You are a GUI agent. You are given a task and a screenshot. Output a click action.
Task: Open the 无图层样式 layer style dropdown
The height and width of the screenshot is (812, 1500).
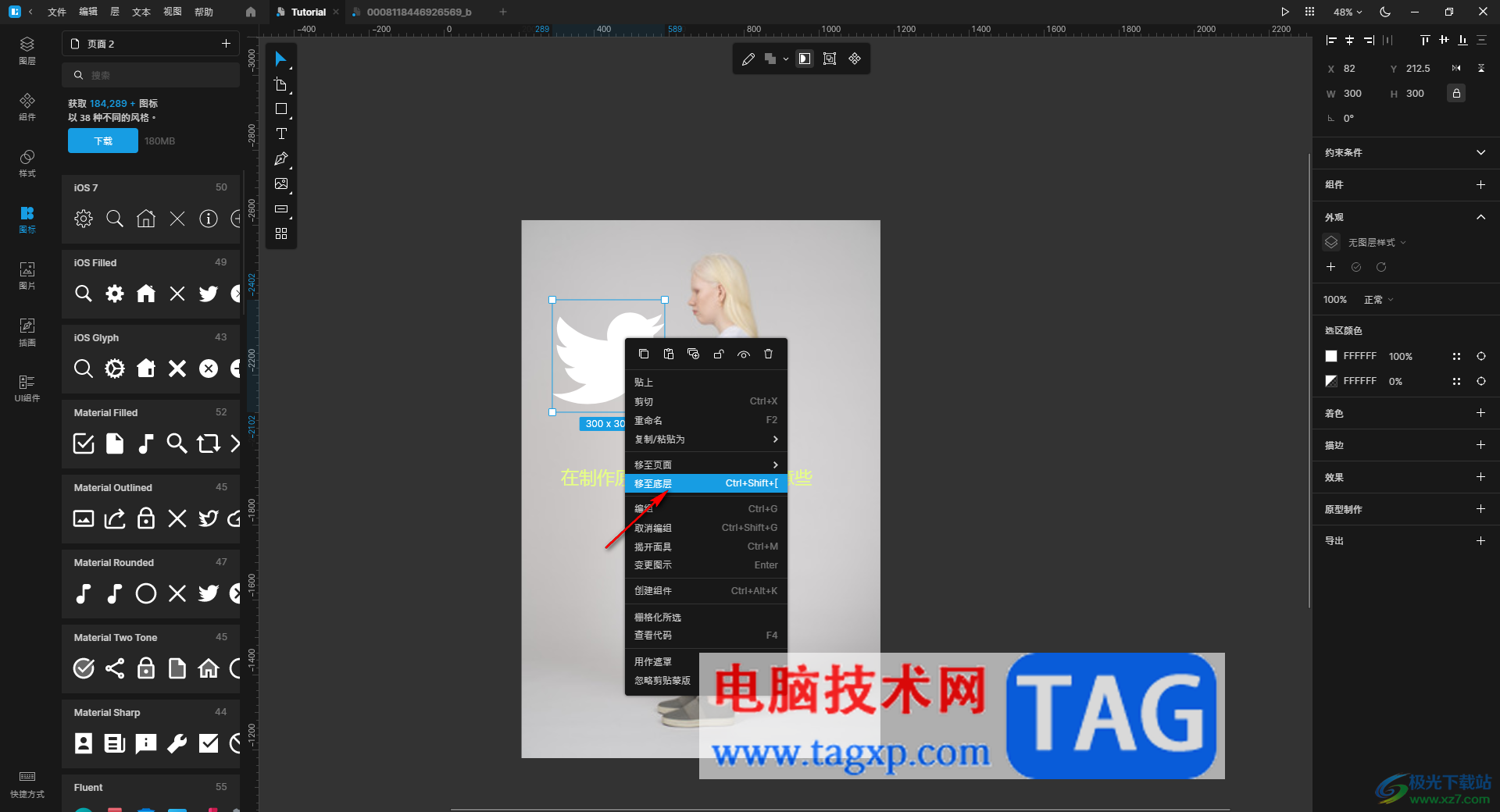(1377, 243)
